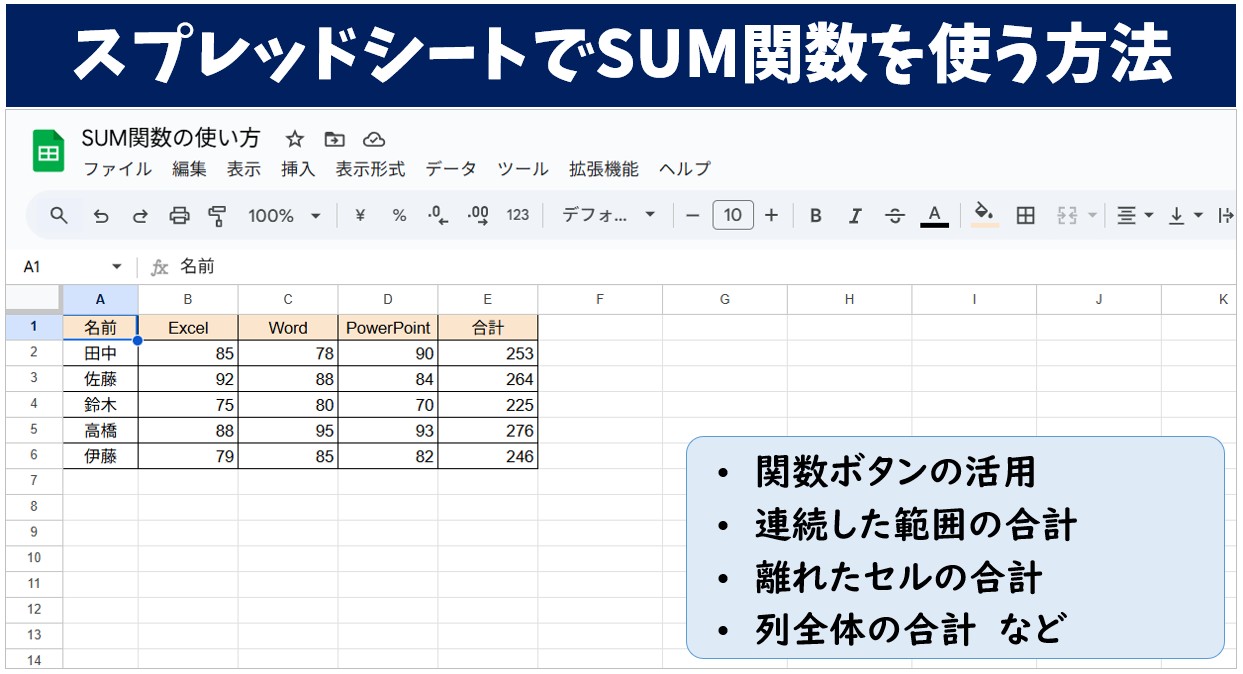The height and width of the screenshot is (674, 1243).
Task: Open the データ menu
Action: (451, 169)
